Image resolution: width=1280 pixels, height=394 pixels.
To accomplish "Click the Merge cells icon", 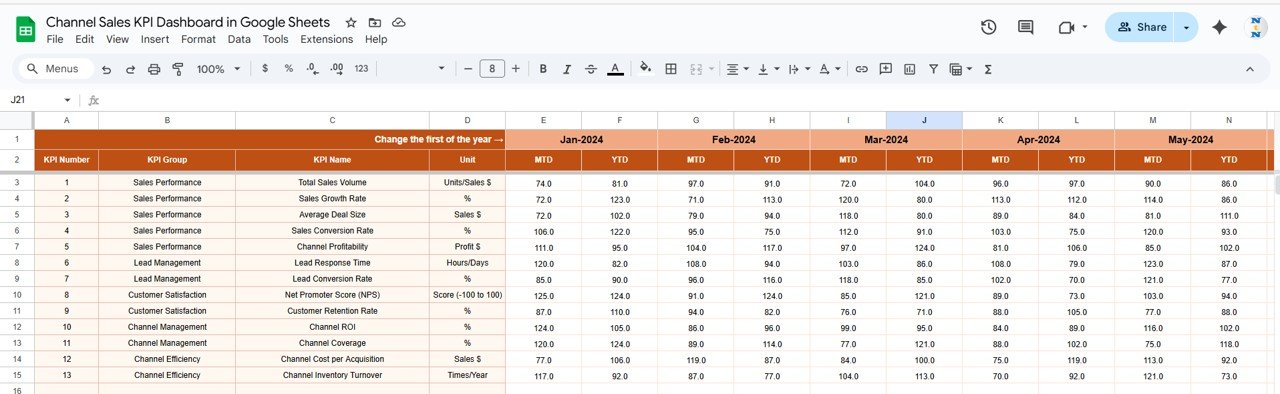I will click(x=696, y=69).
